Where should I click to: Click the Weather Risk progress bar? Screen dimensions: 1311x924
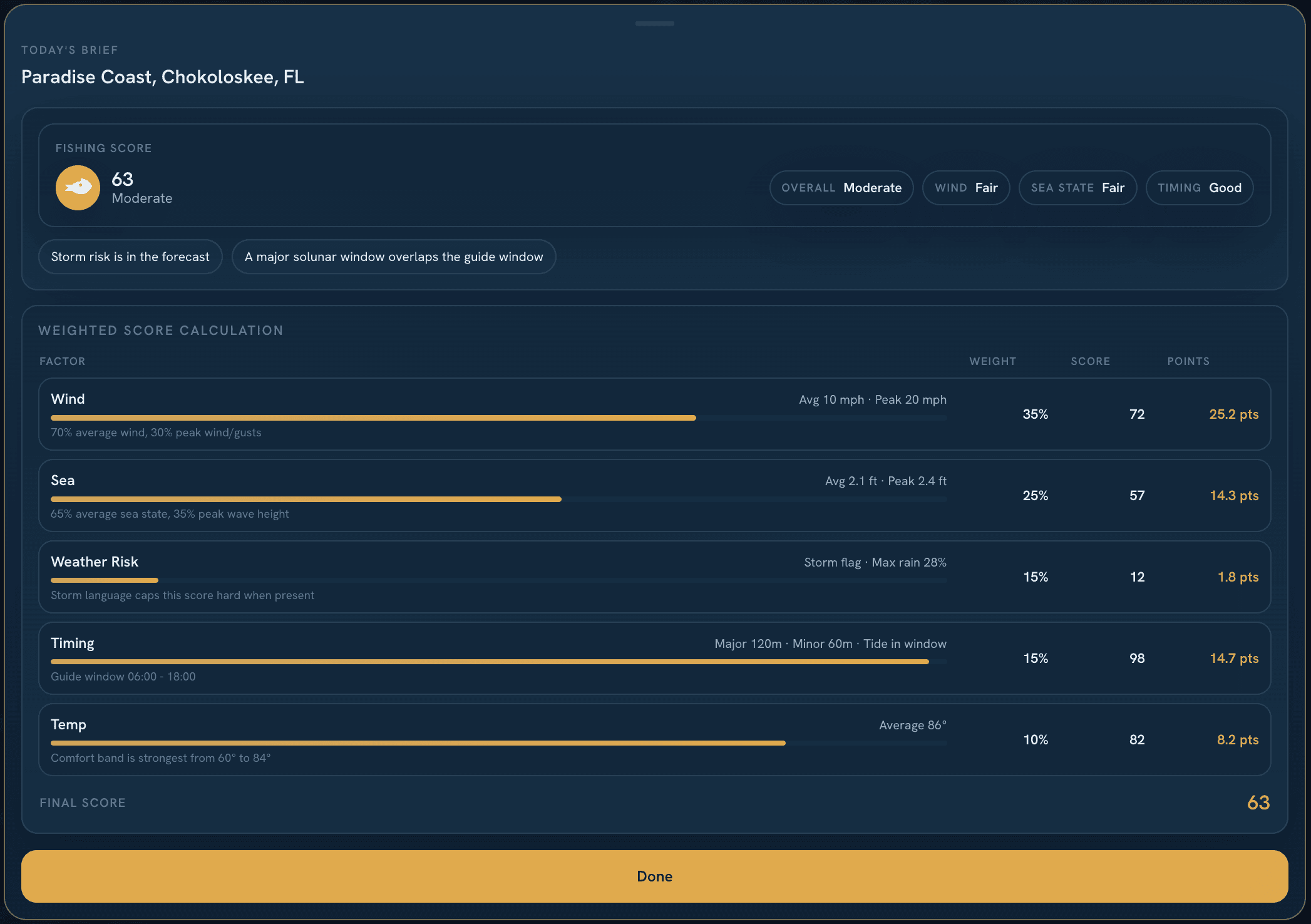click(x=498, y=580)
